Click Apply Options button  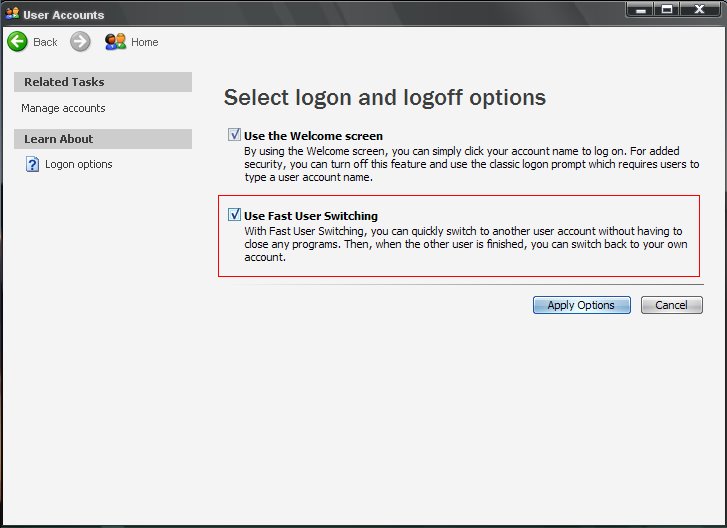[x=581, y=305]
